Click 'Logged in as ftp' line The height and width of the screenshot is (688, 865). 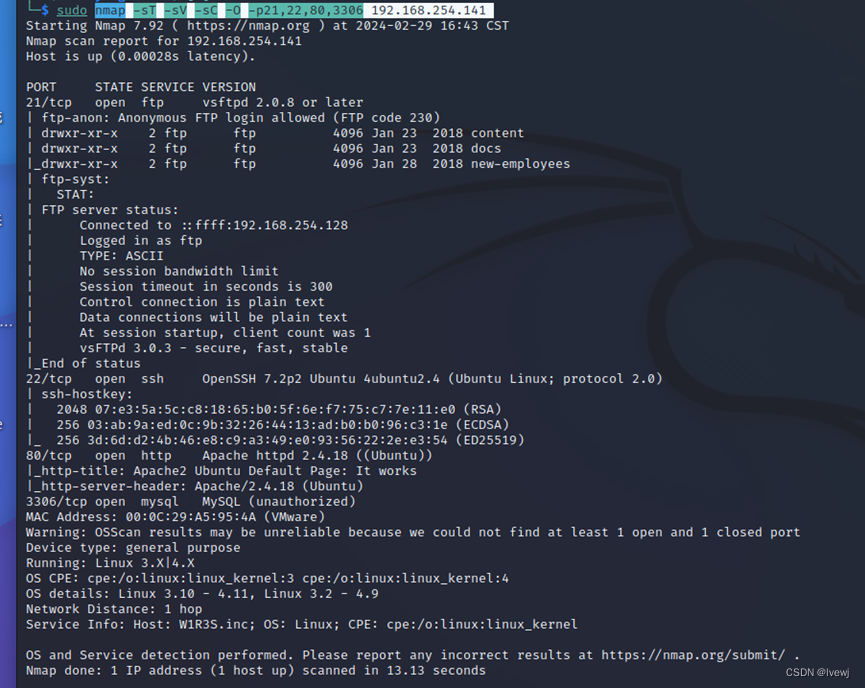tap(141, 241)
